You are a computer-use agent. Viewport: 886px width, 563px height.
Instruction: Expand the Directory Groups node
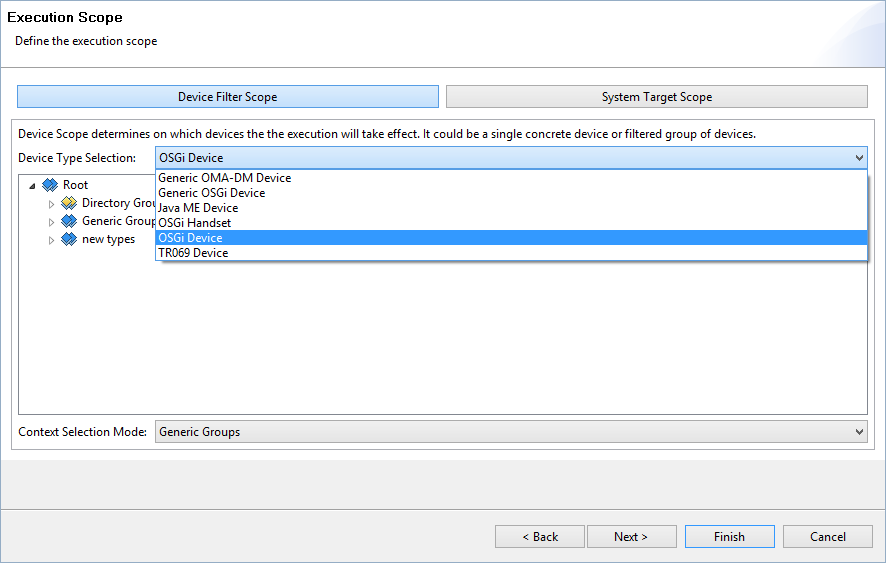click(x=51, y=204)
